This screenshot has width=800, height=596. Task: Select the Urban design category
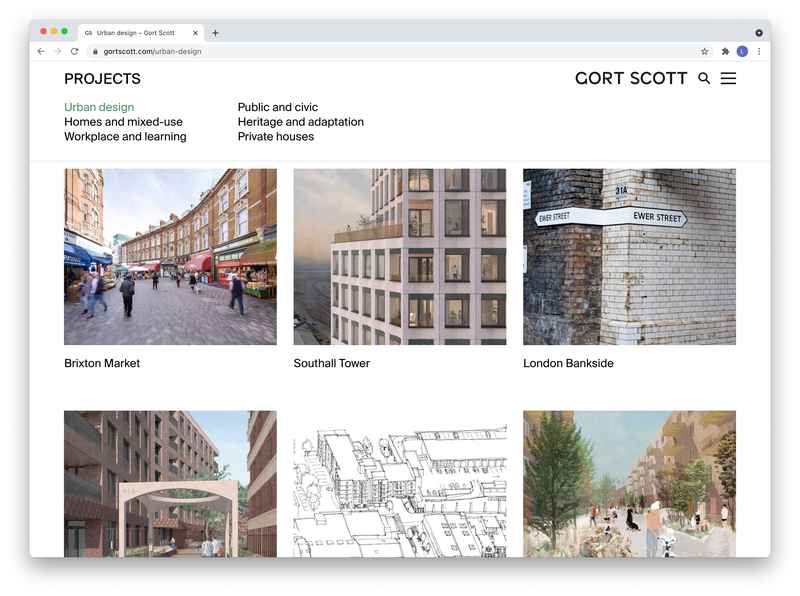(x=99, y=107)
